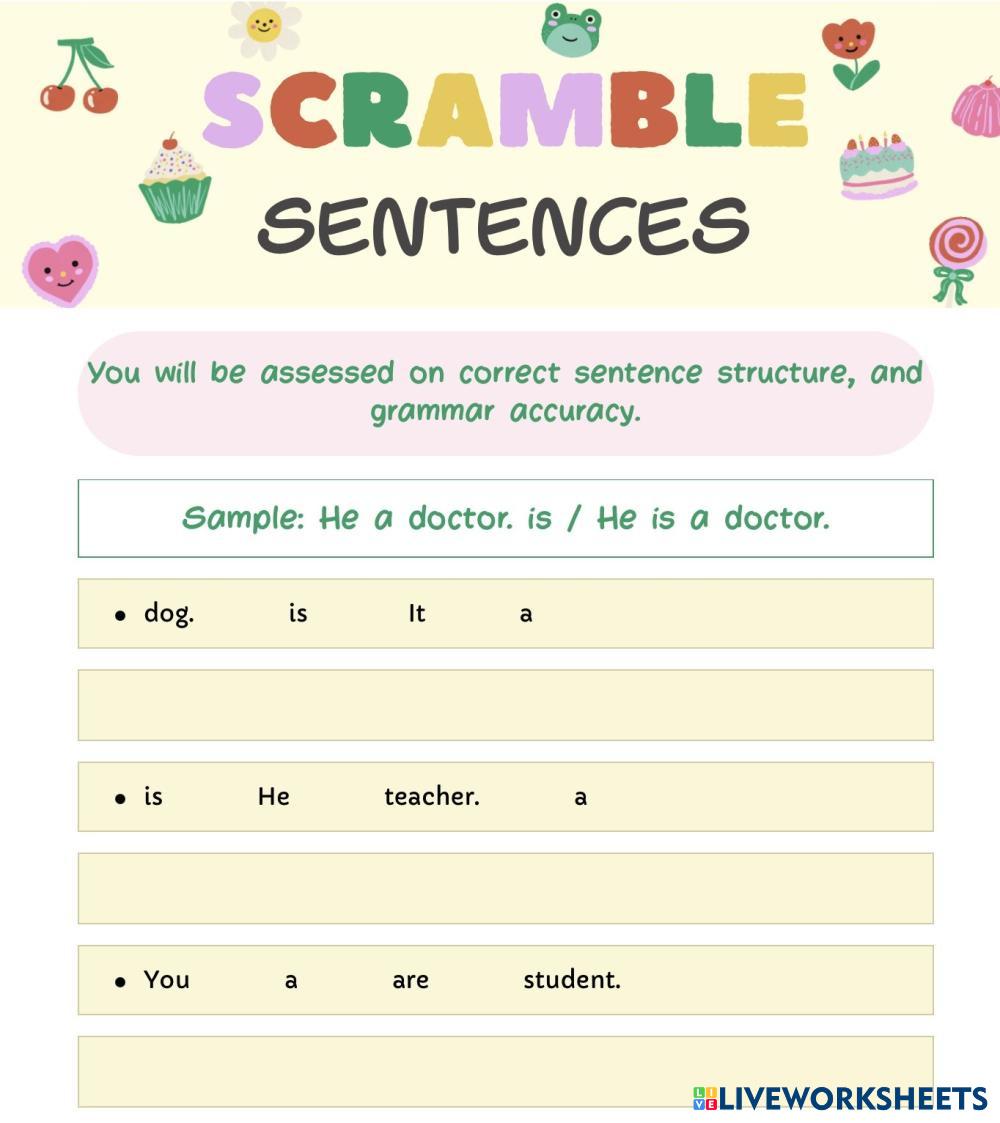
Task: Click the green frog face icon
Action: 571,30
